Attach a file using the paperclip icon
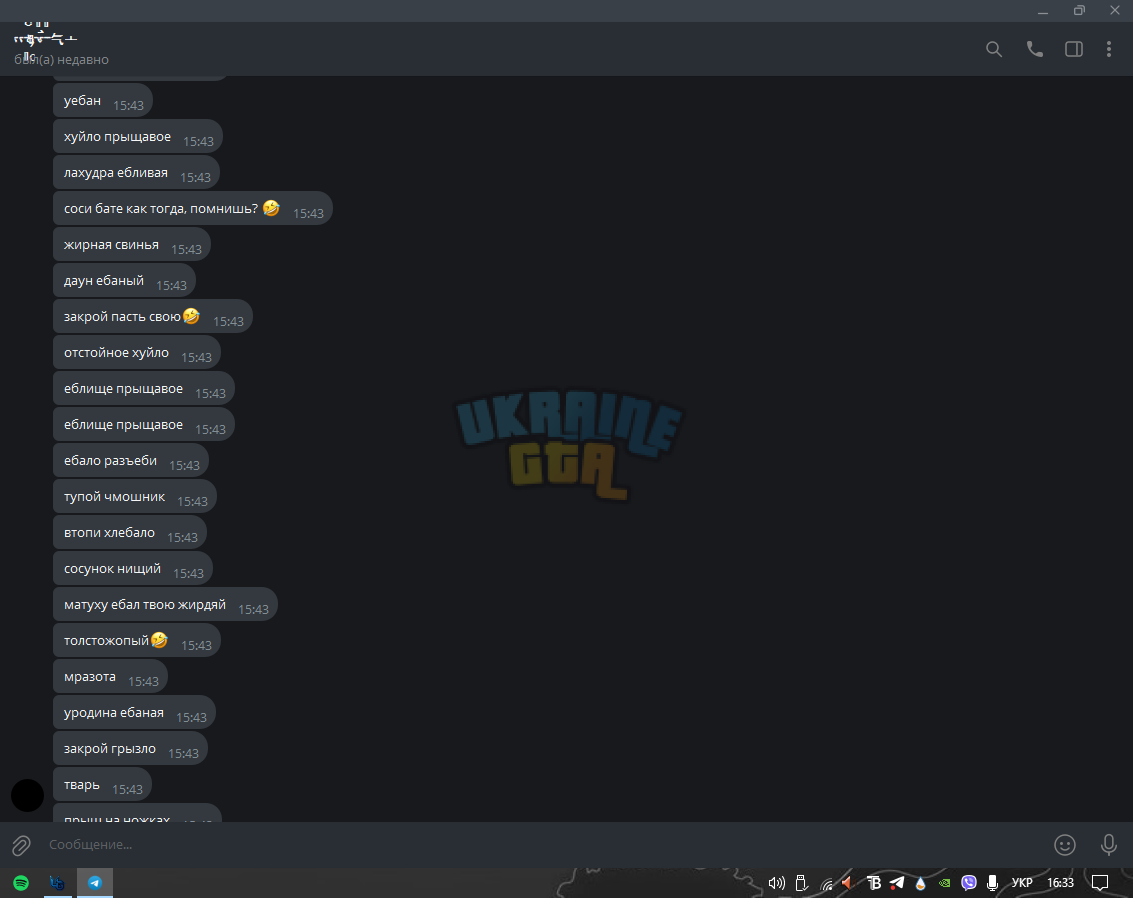The width and height of the screenshot is (1133, 898). [21, 845]
